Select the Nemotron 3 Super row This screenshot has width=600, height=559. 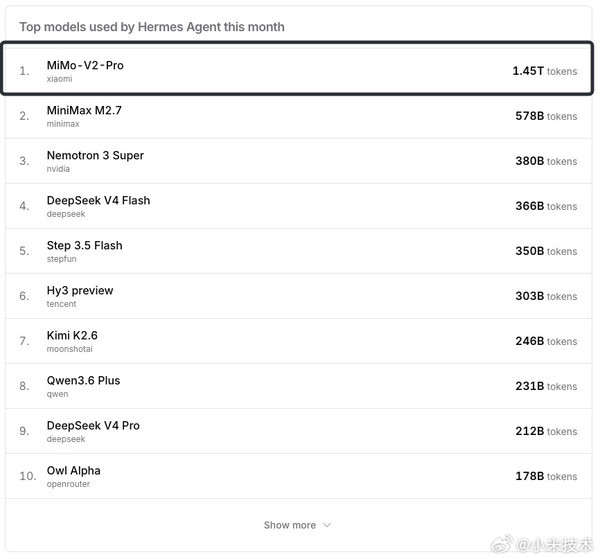point(298,161)
